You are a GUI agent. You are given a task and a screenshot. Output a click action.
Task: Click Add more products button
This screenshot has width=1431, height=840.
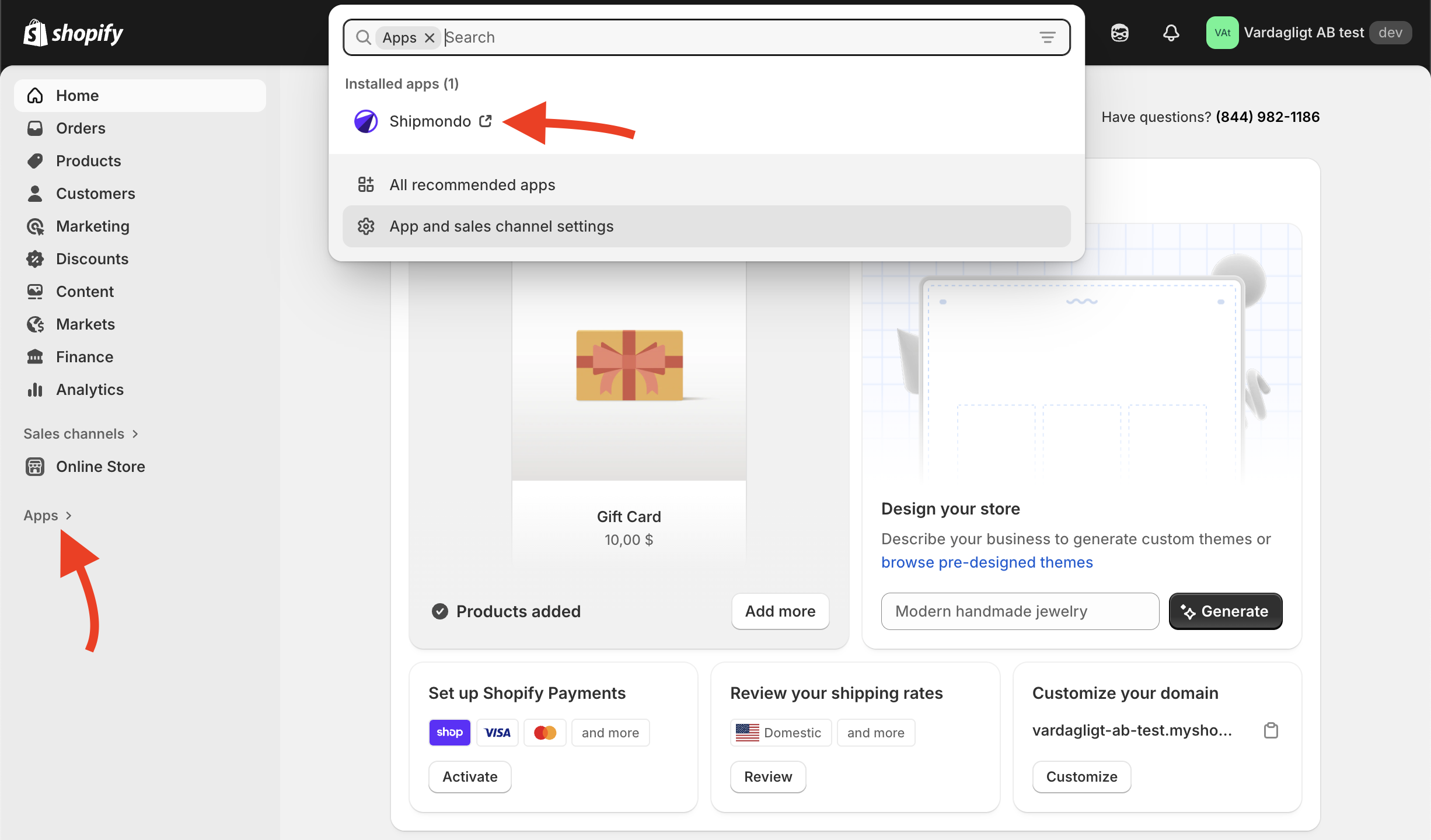tap(780, 611)
